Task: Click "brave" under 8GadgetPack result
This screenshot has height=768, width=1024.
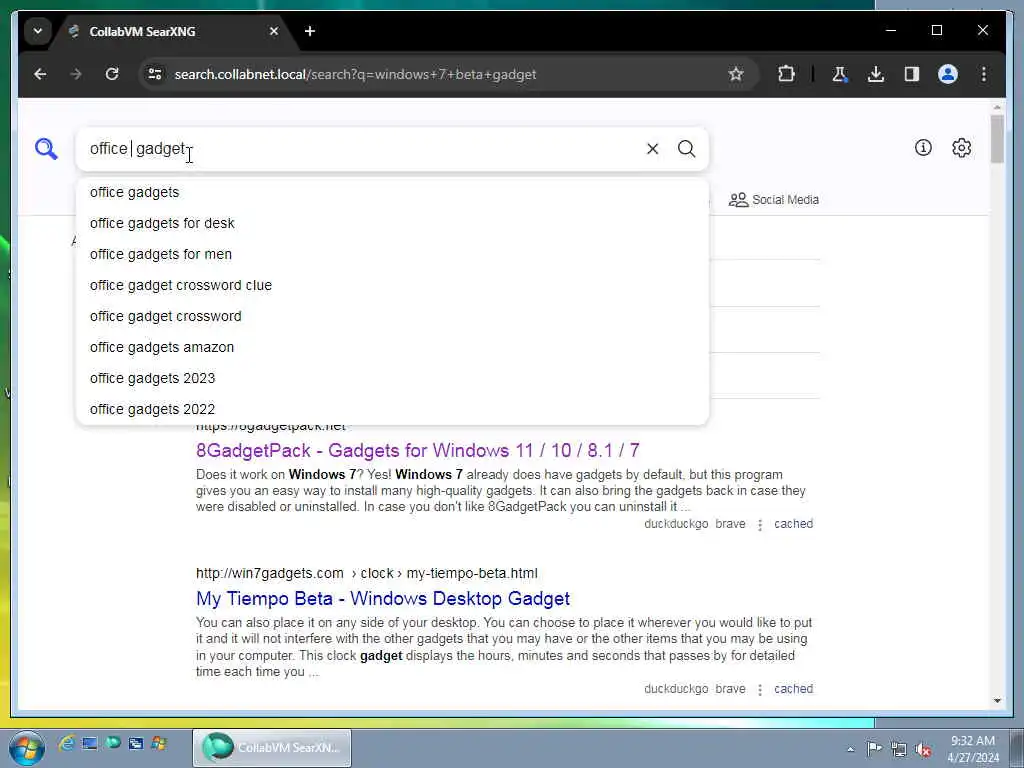Action: [x=730, y=524]
